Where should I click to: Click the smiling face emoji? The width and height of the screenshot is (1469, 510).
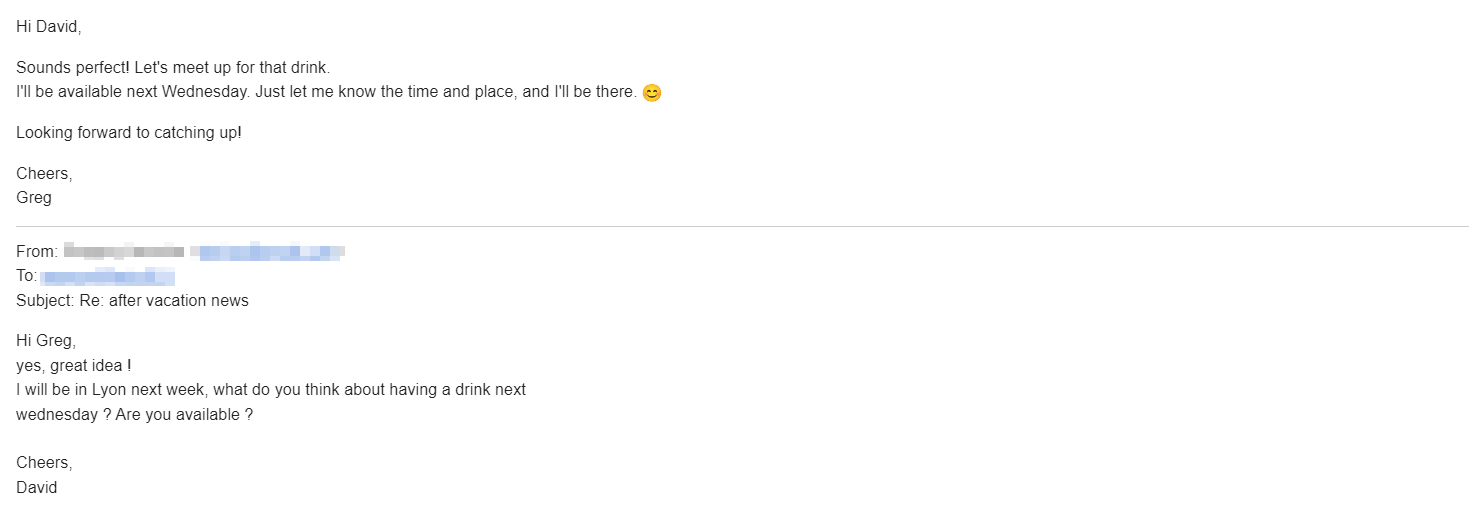pyautogui.click(x=652, y=93)
